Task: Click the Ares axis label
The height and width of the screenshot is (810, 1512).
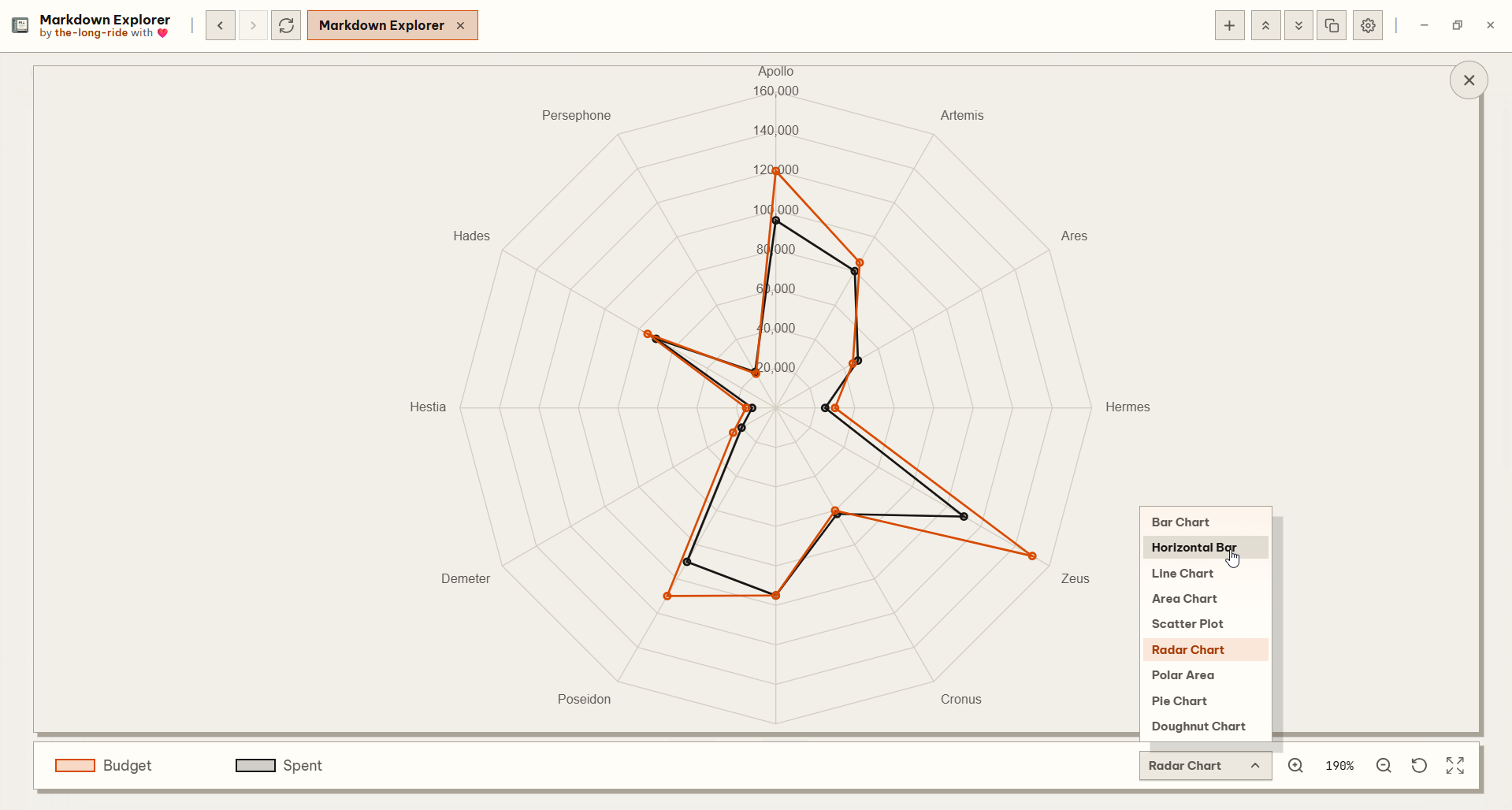Action: pos(1074,236)
